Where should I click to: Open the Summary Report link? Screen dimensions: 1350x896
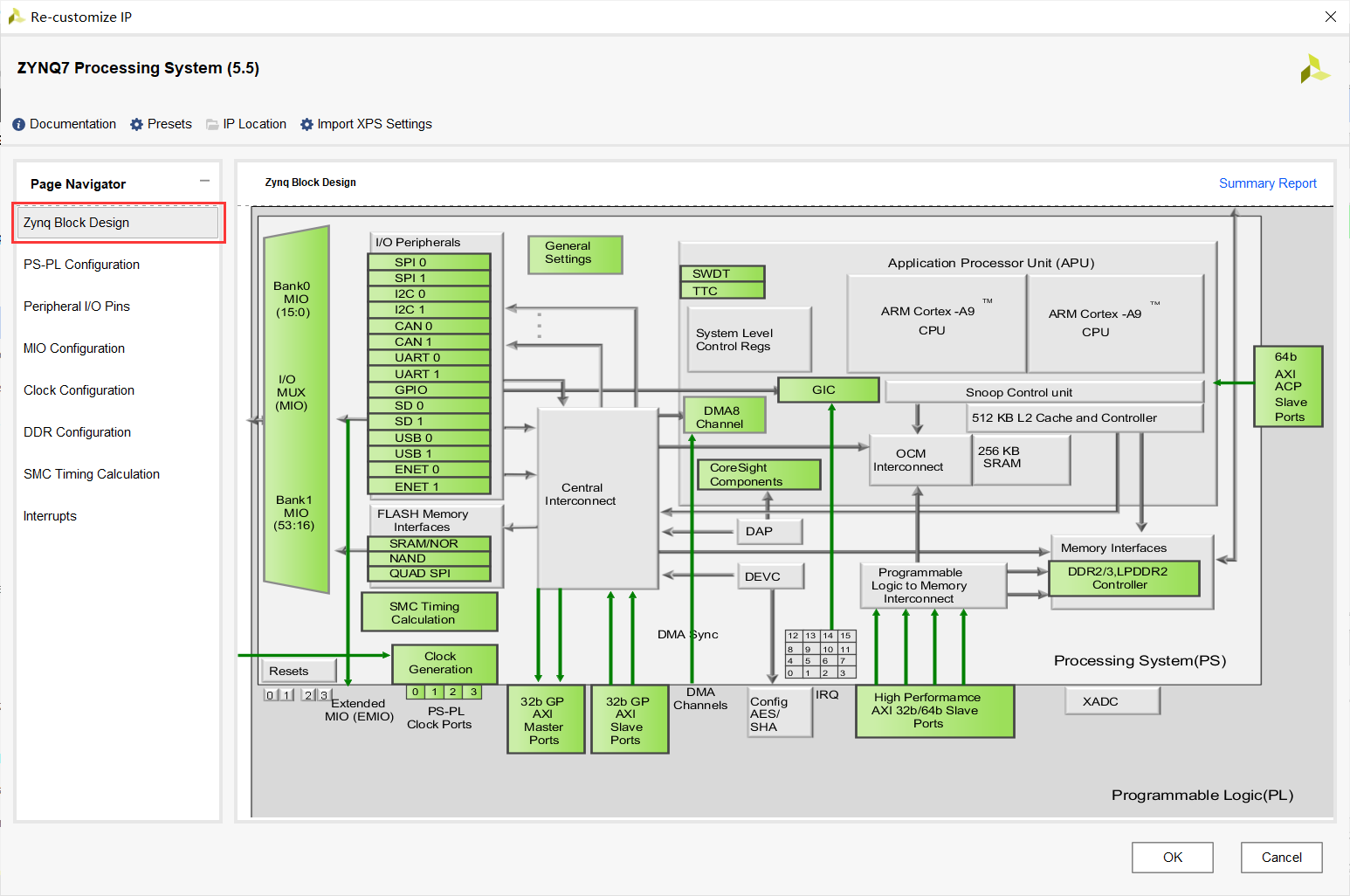1267,183
